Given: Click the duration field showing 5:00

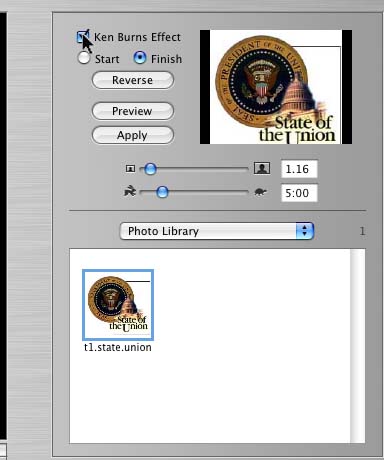Looking at the screenshot, I should [x=299, y=193].
